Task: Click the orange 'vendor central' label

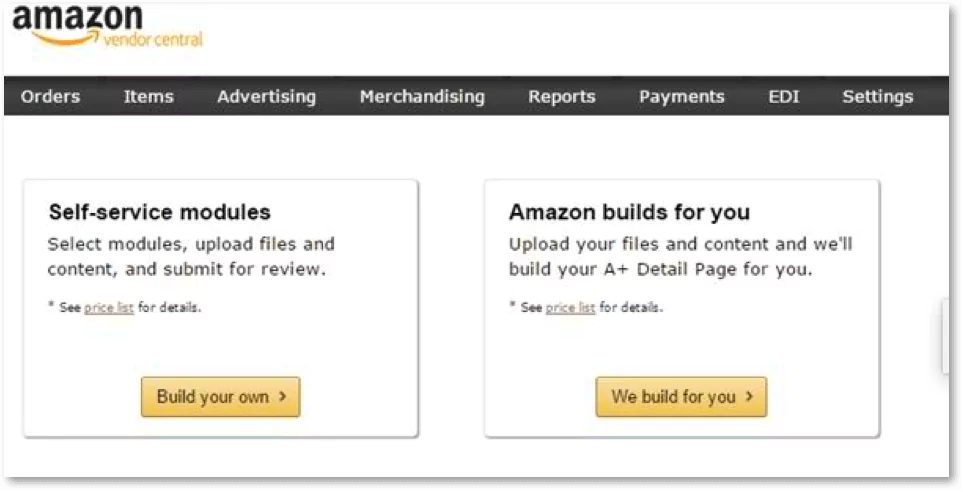Action: [x=152, y=39]
